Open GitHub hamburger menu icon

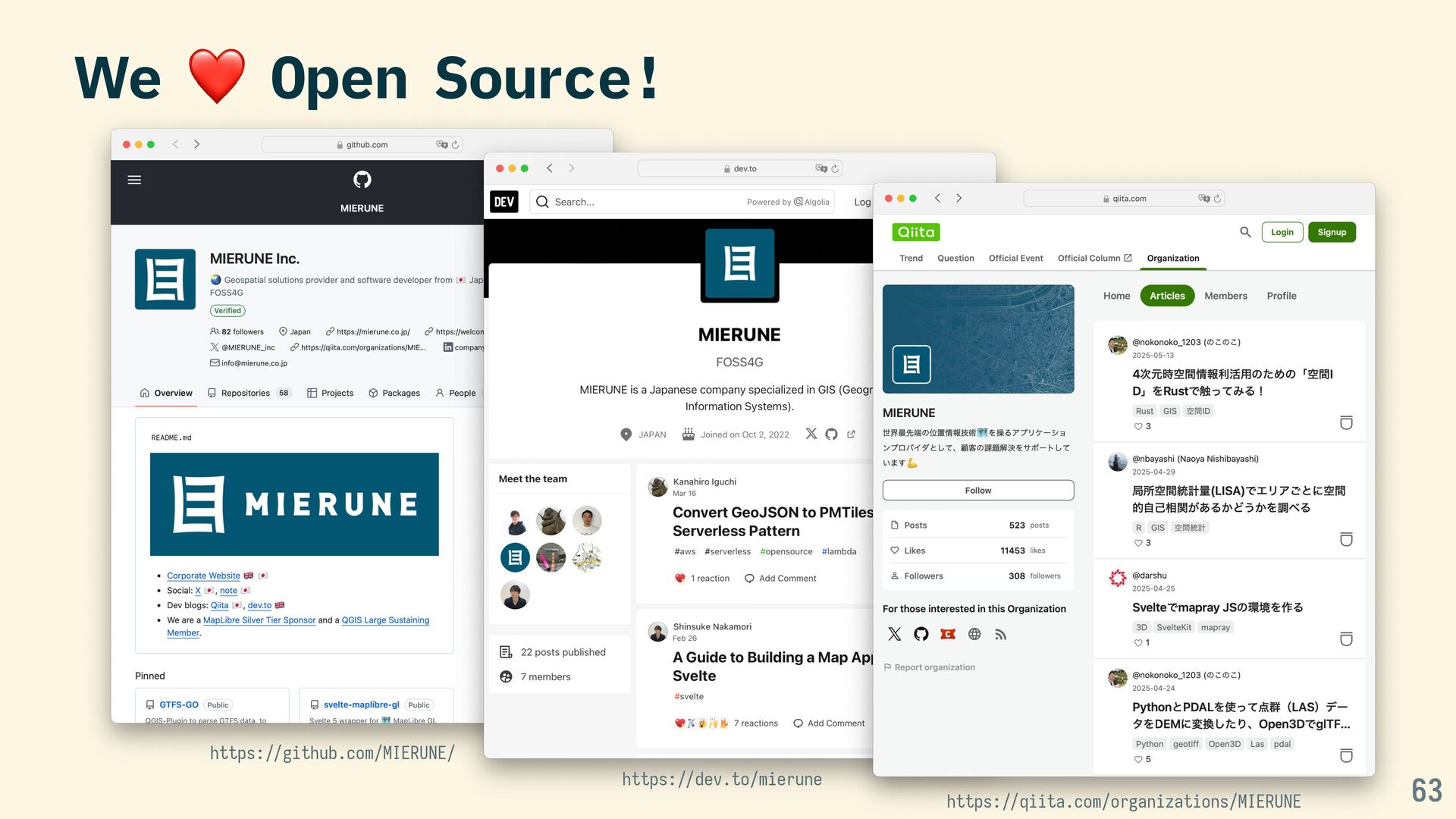coord(134,180)
